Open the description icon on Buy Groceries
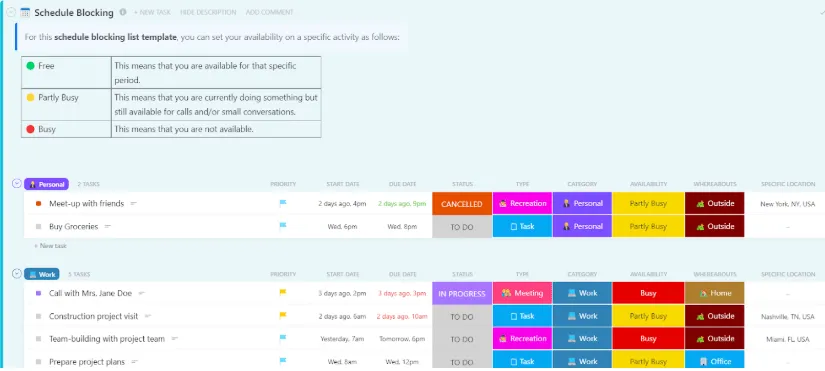 (x=108, y=227)
